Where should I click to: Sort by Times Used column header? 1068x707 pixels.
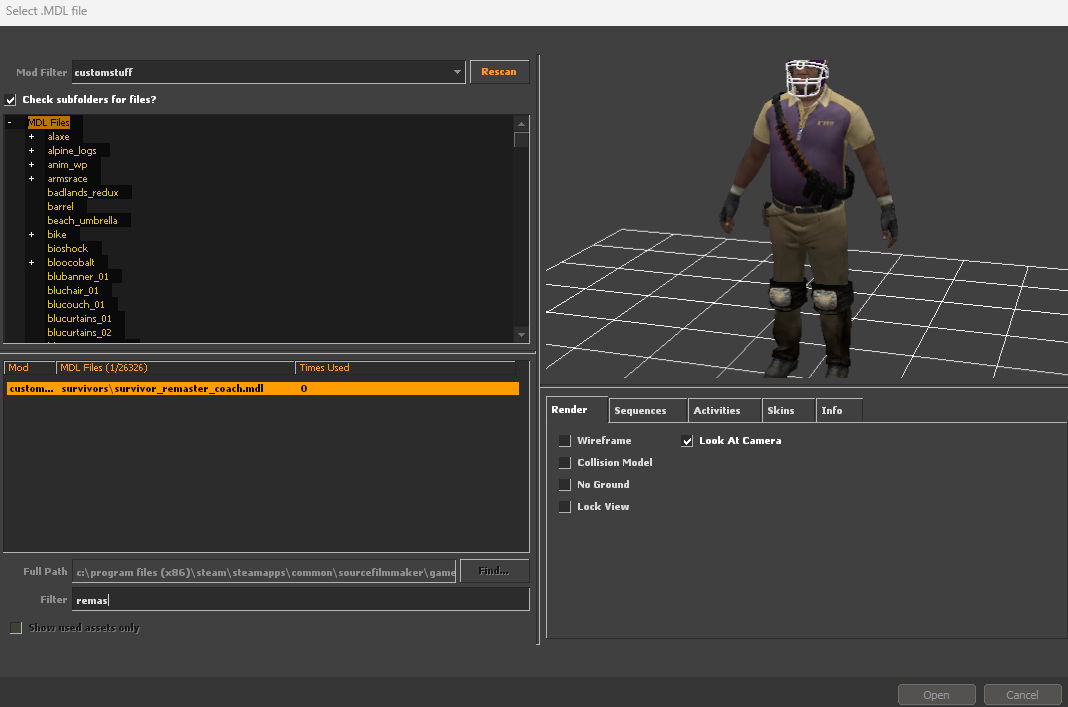pos(405,368)
